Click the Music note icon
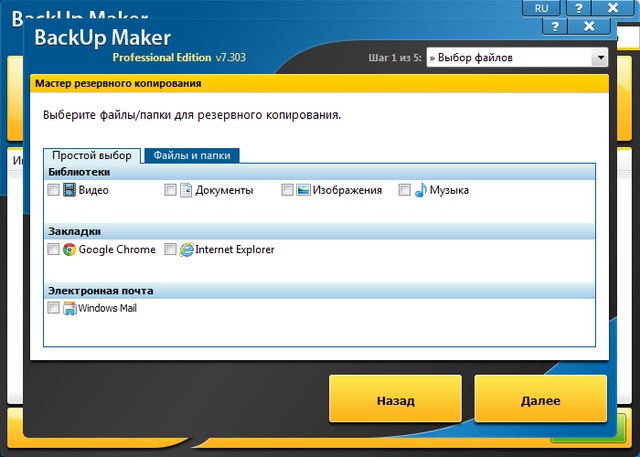The height and width of the screenshot is (457, 640). [420, 190]
